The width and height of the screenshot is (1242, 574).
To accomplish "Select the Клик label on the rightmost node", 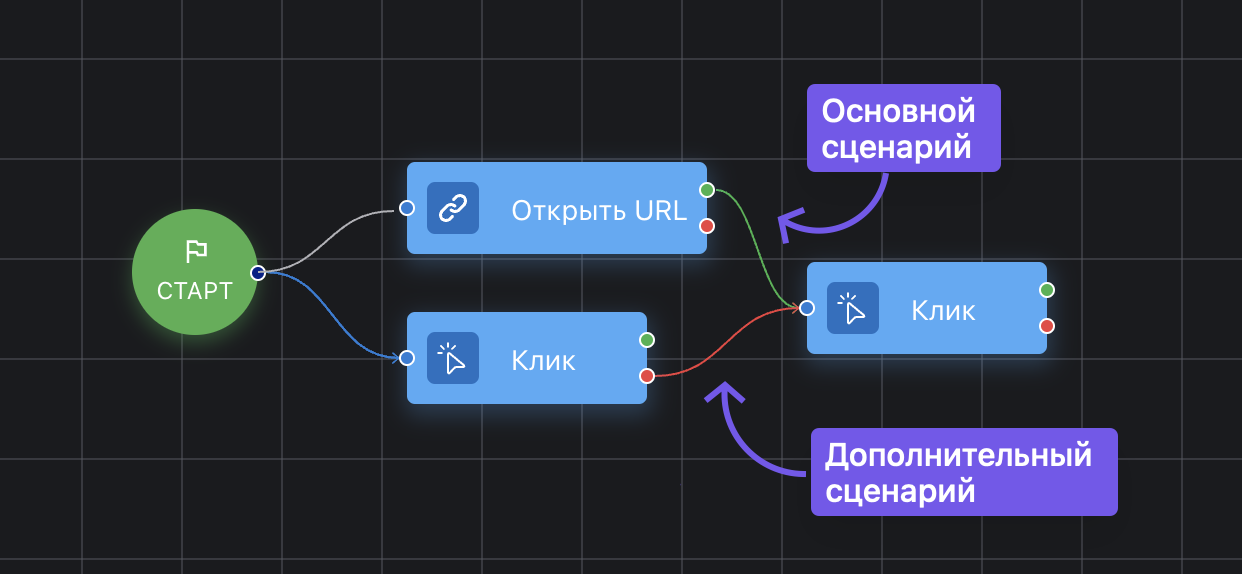I will coord(943,310).
